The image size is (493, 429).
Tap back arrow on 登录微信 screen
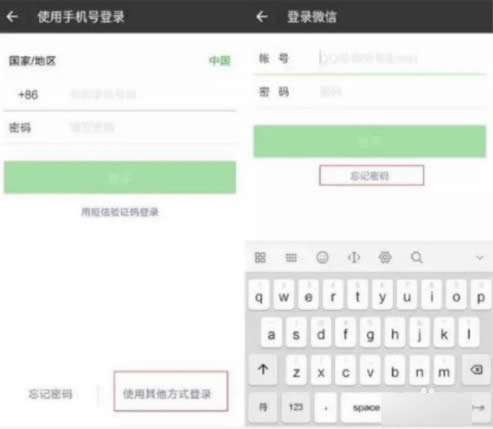(262, 16)
